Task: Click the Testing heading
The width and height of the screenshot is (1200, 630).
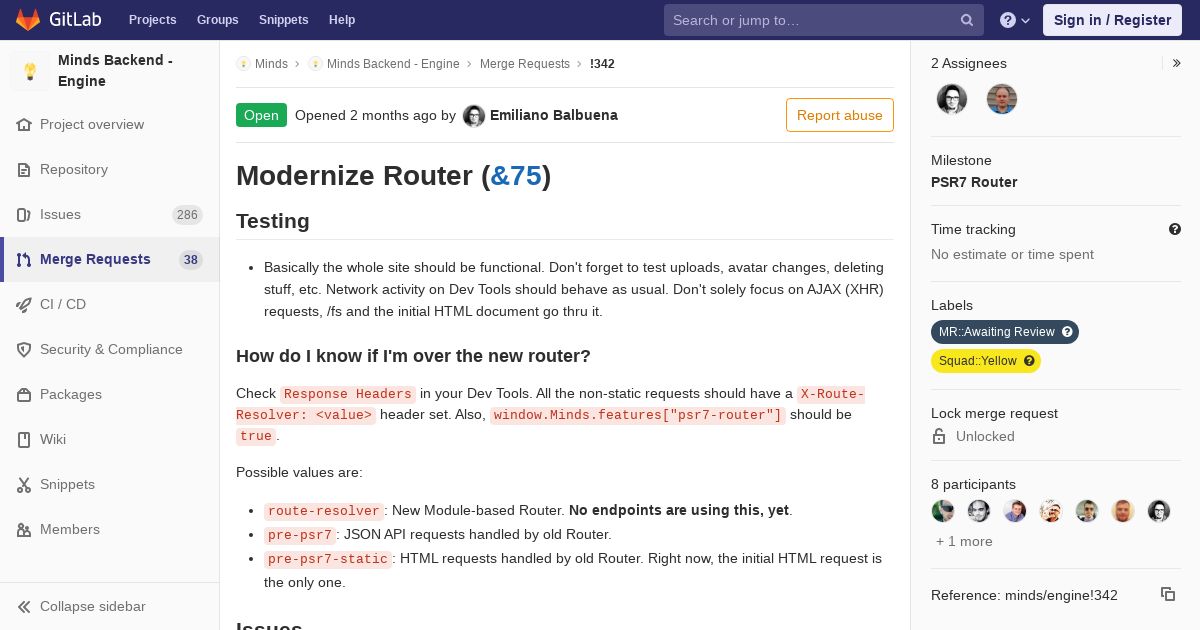Action: pyautogui.click(x=273, y=221)
